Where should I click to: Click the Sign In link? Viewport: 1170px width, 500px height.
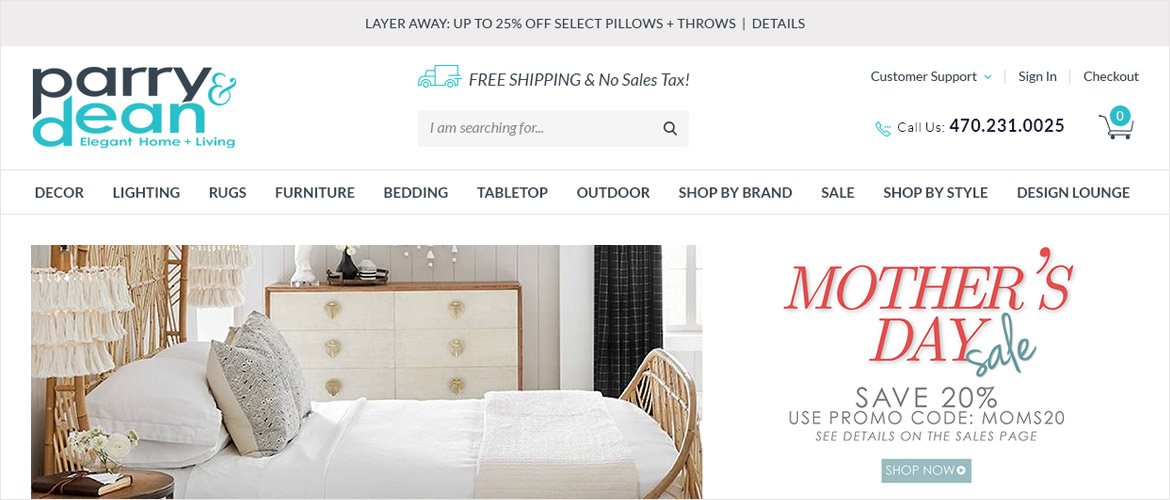click(1037, 76)
